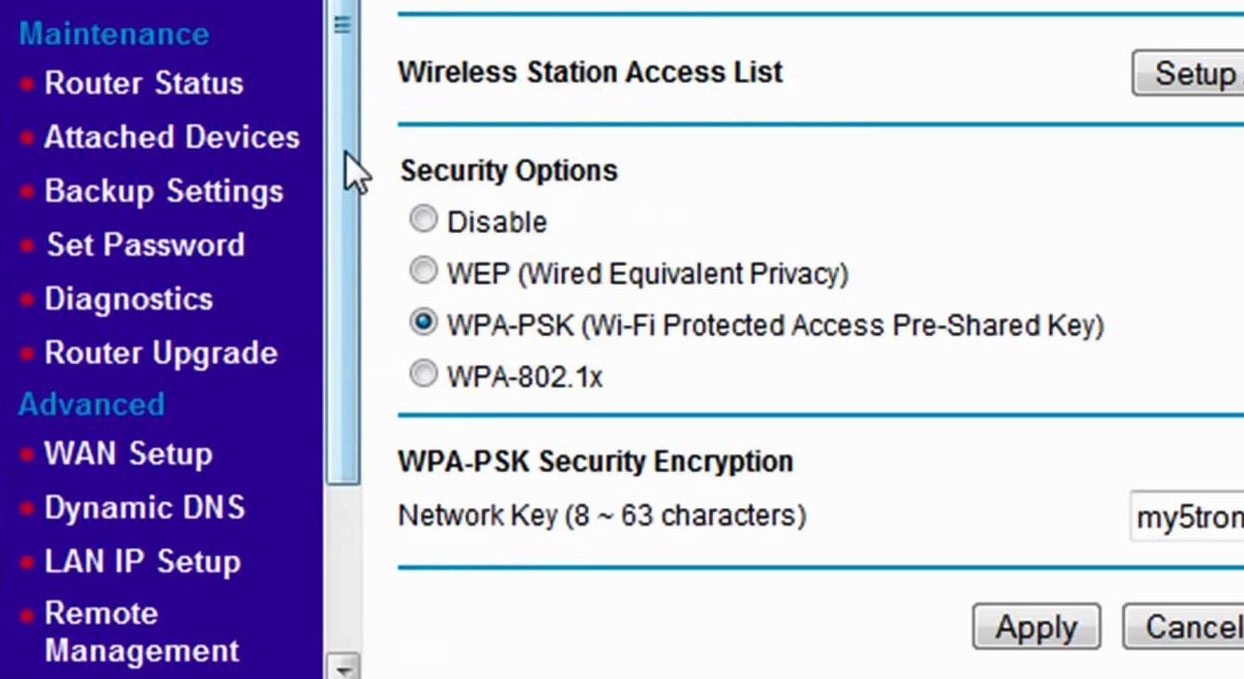Select WEP (Wired Equivalent Privacy) option
Screen dimensions: 1244x679
424,271
